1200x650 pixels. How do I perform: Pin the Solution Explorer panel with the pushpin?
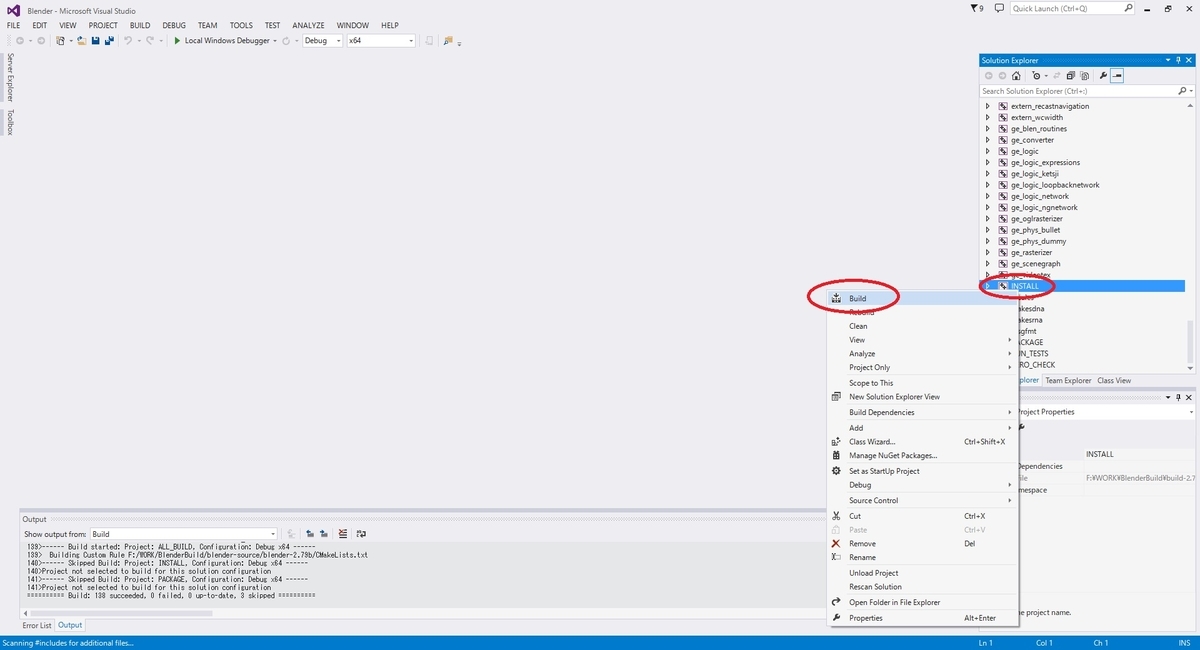coord(1179,61)
